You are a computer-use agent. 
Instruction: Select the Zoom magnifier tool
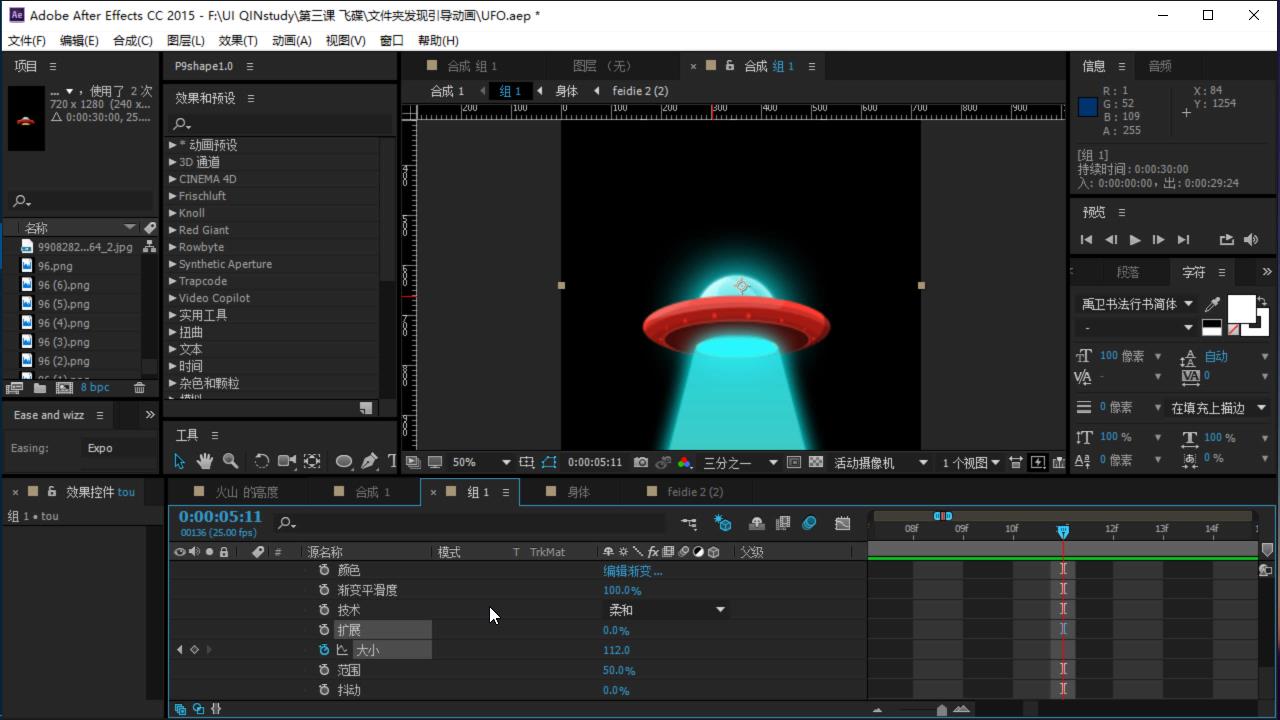[231, 461]
